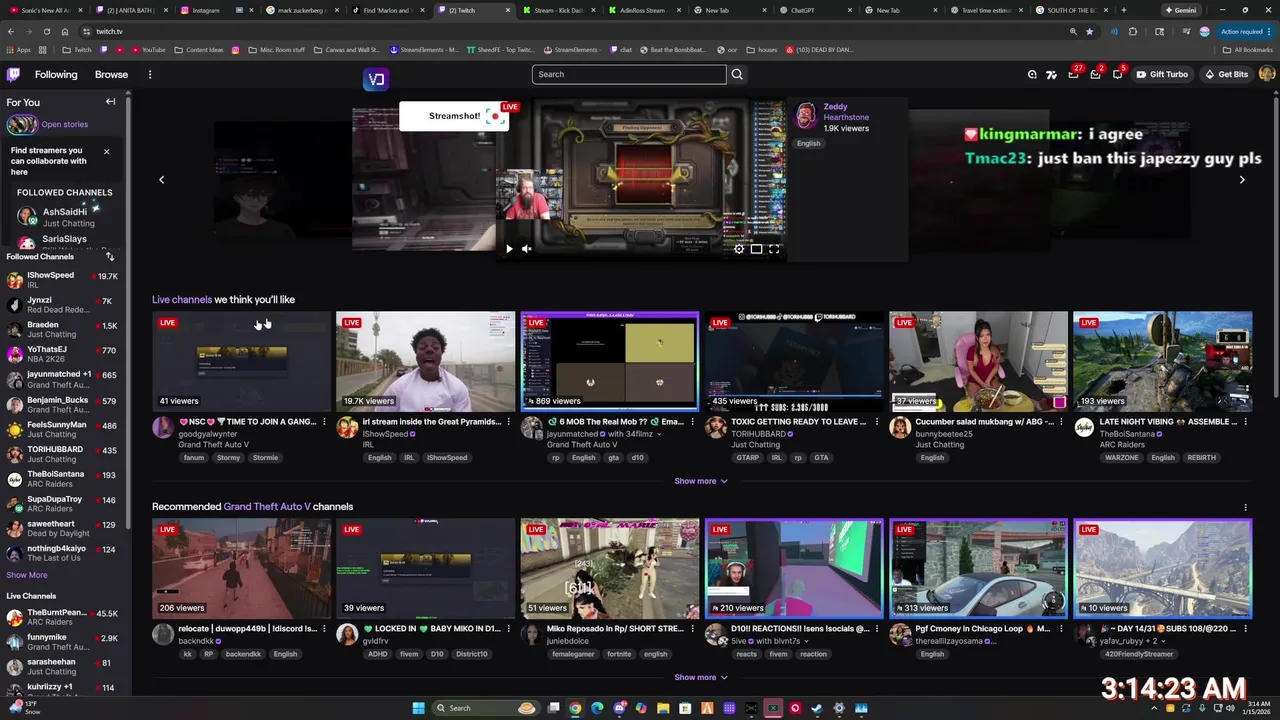Sort followed channels using the sort icon

point(110,257)
